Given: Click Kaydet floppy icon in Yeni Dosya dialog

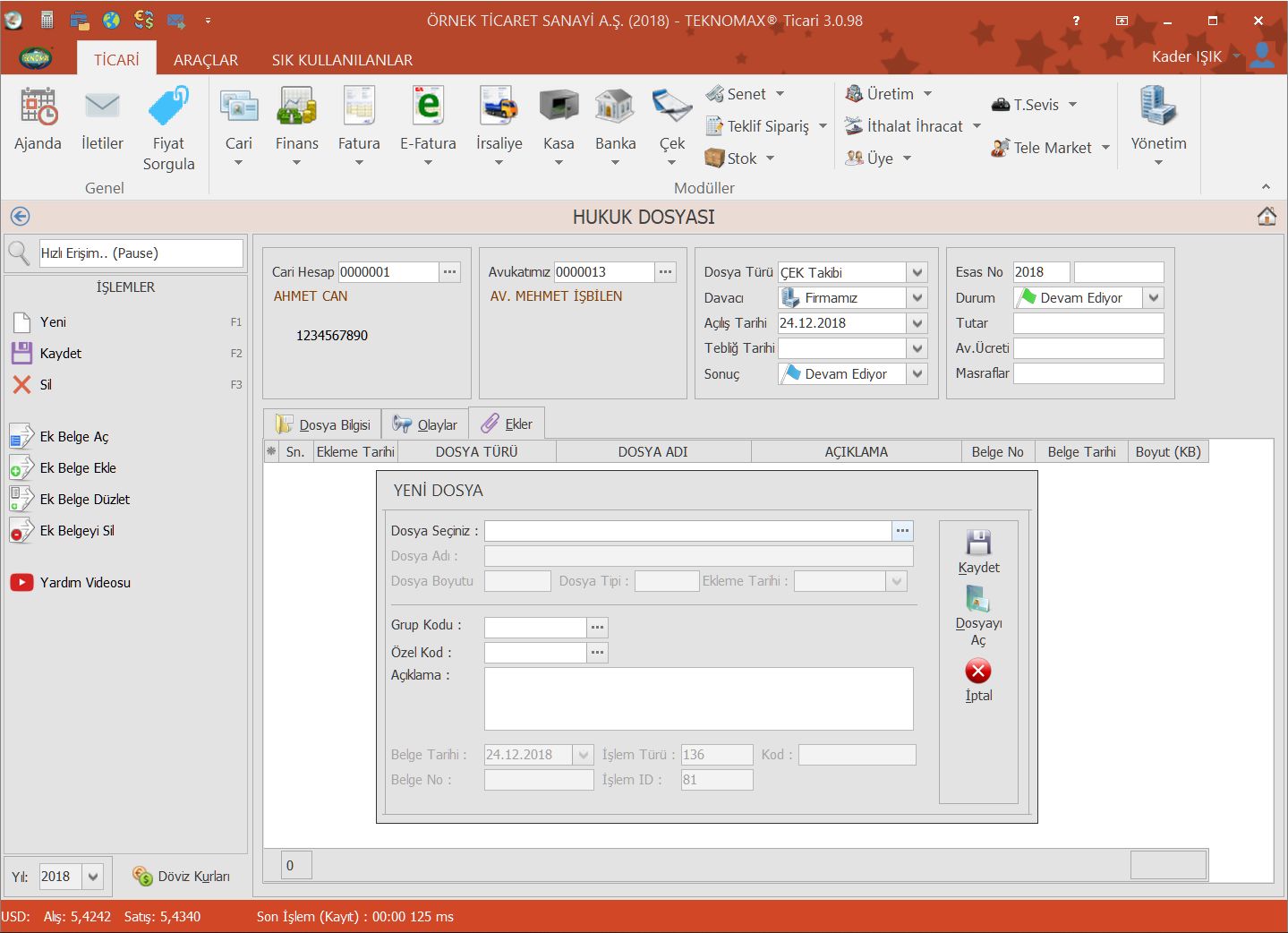Looking at the screenshot, I should [978, 544].
